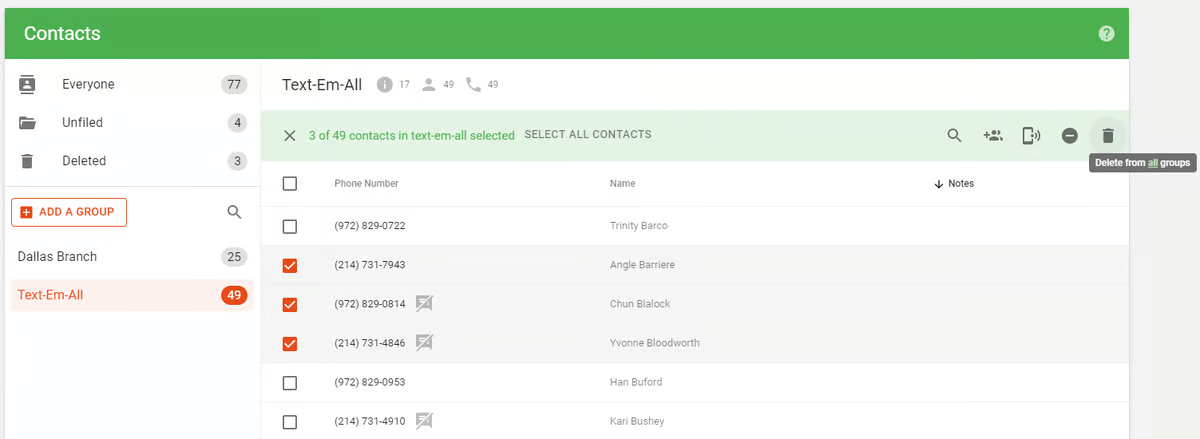Click the Text-Em-All count badge 49
The height and width of the screenshot is (439, 1200).
[234, 295]
